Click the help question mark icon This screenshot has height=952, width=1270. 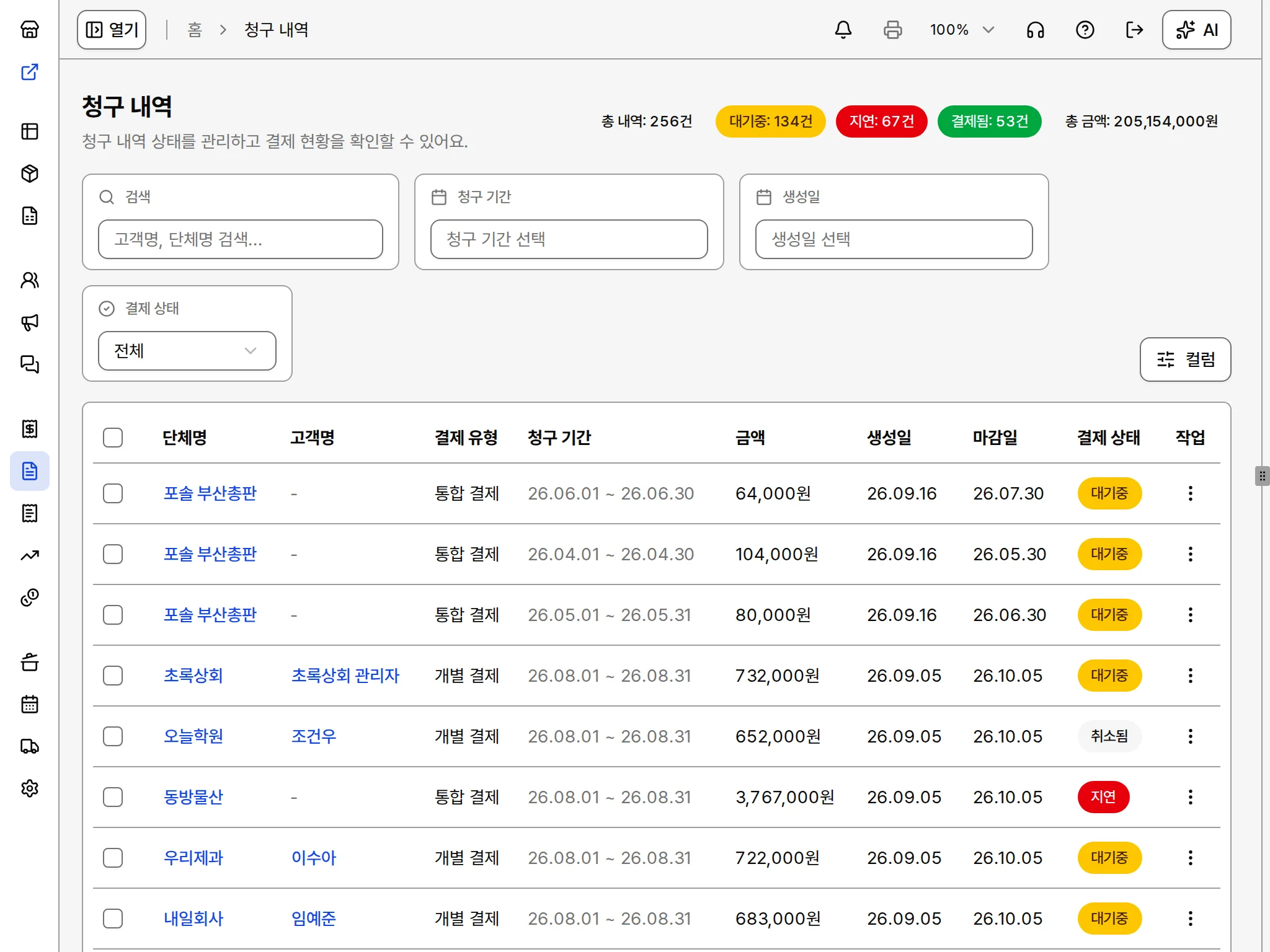point(1085,30)
